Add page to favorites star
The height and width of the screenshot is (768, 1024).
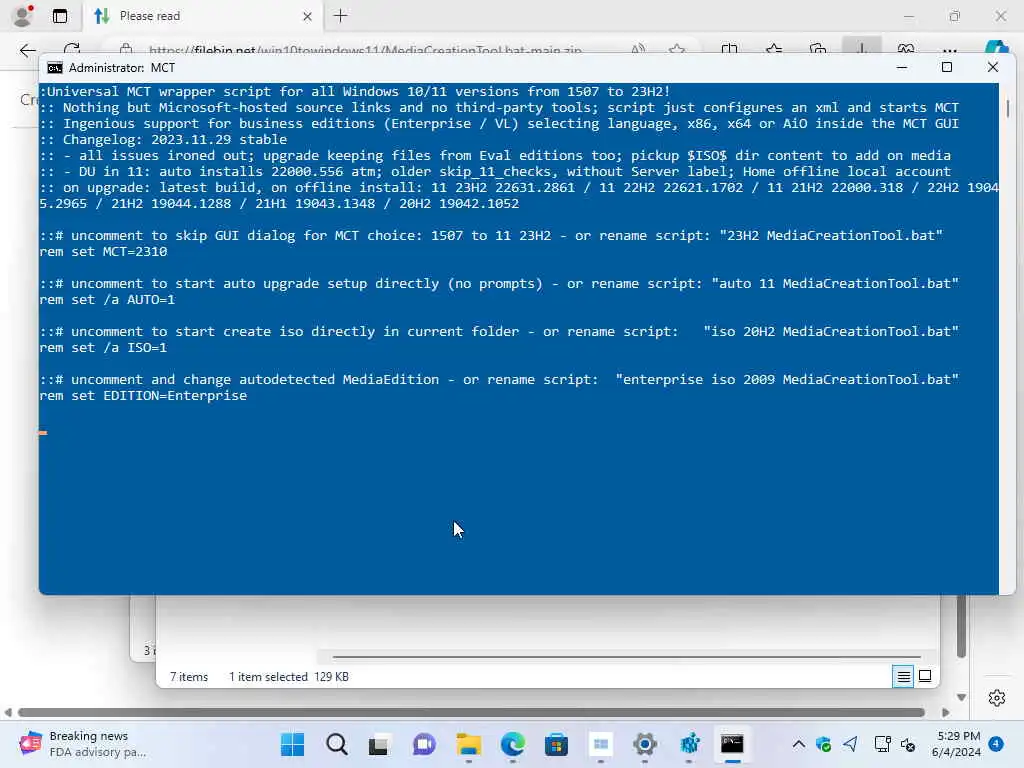(x=677, y=50)
